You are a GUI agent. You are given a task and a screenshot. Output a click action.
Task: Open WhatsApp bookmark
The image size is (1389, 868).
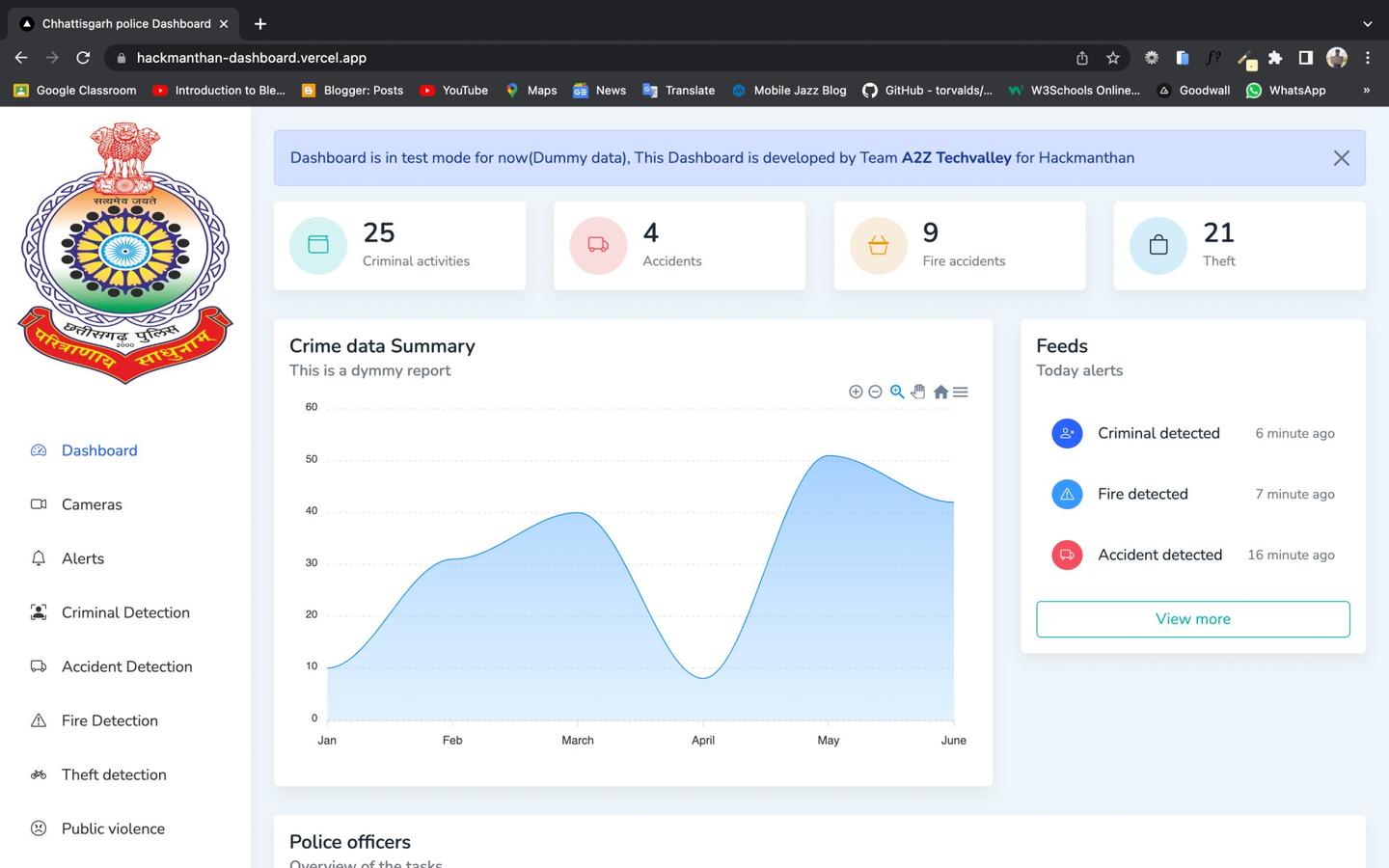pyautogui.click(x=1286, y=91)
